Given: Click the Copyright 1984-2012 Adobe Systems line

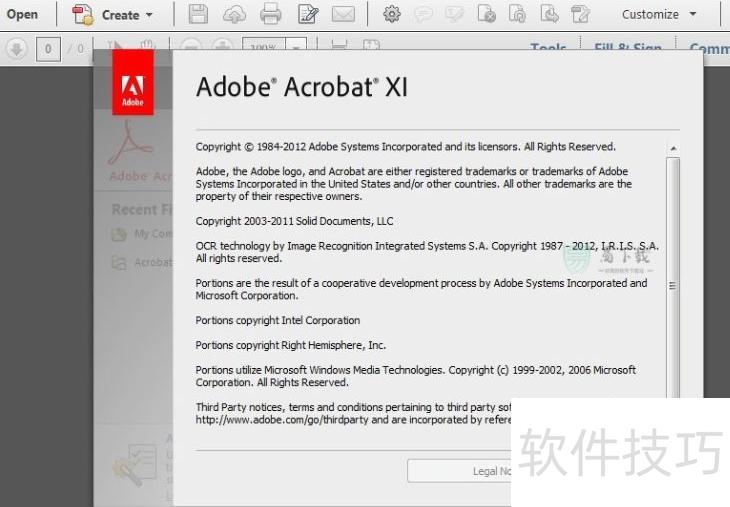Looking at the screenshot, I should [x=406, y=147].
